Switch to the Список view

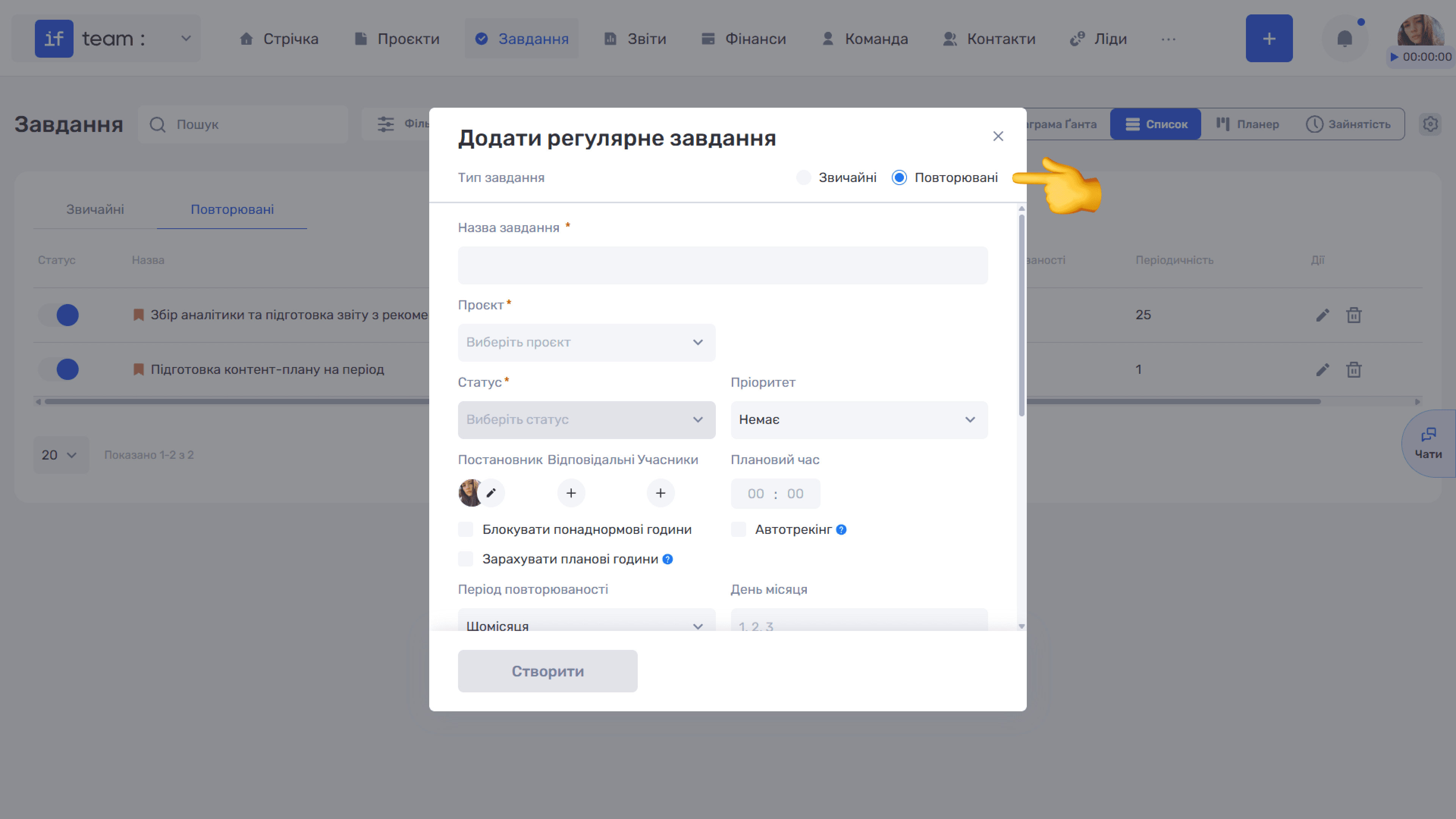pos(1155,124)
